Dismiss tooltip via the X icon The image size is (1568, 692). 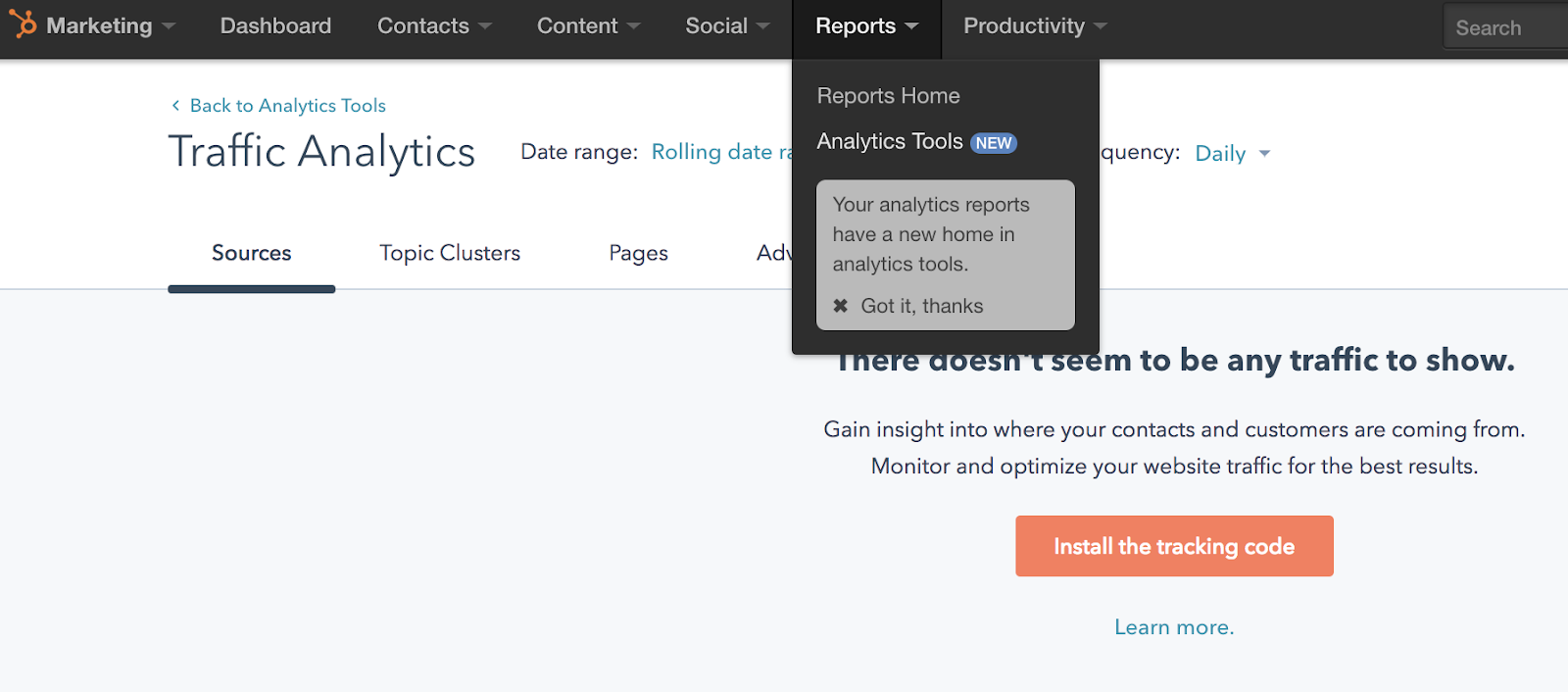click(840, 306)
